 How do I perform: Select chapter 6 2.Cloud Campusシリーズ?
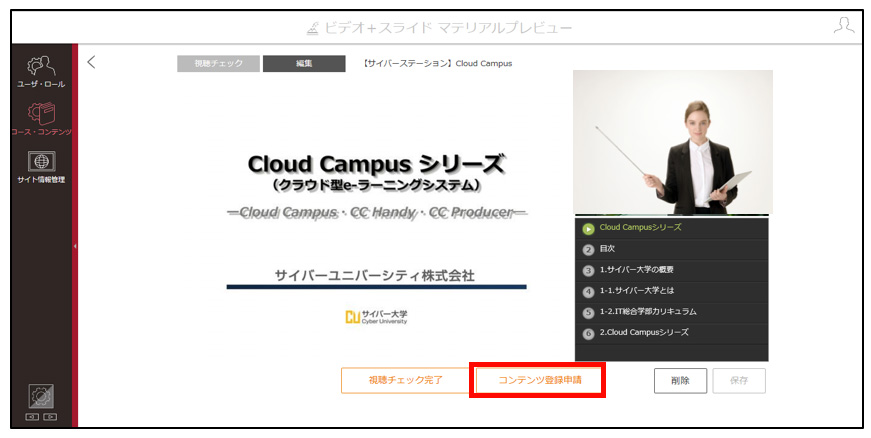pyautogui.click(x=672, y=333)
